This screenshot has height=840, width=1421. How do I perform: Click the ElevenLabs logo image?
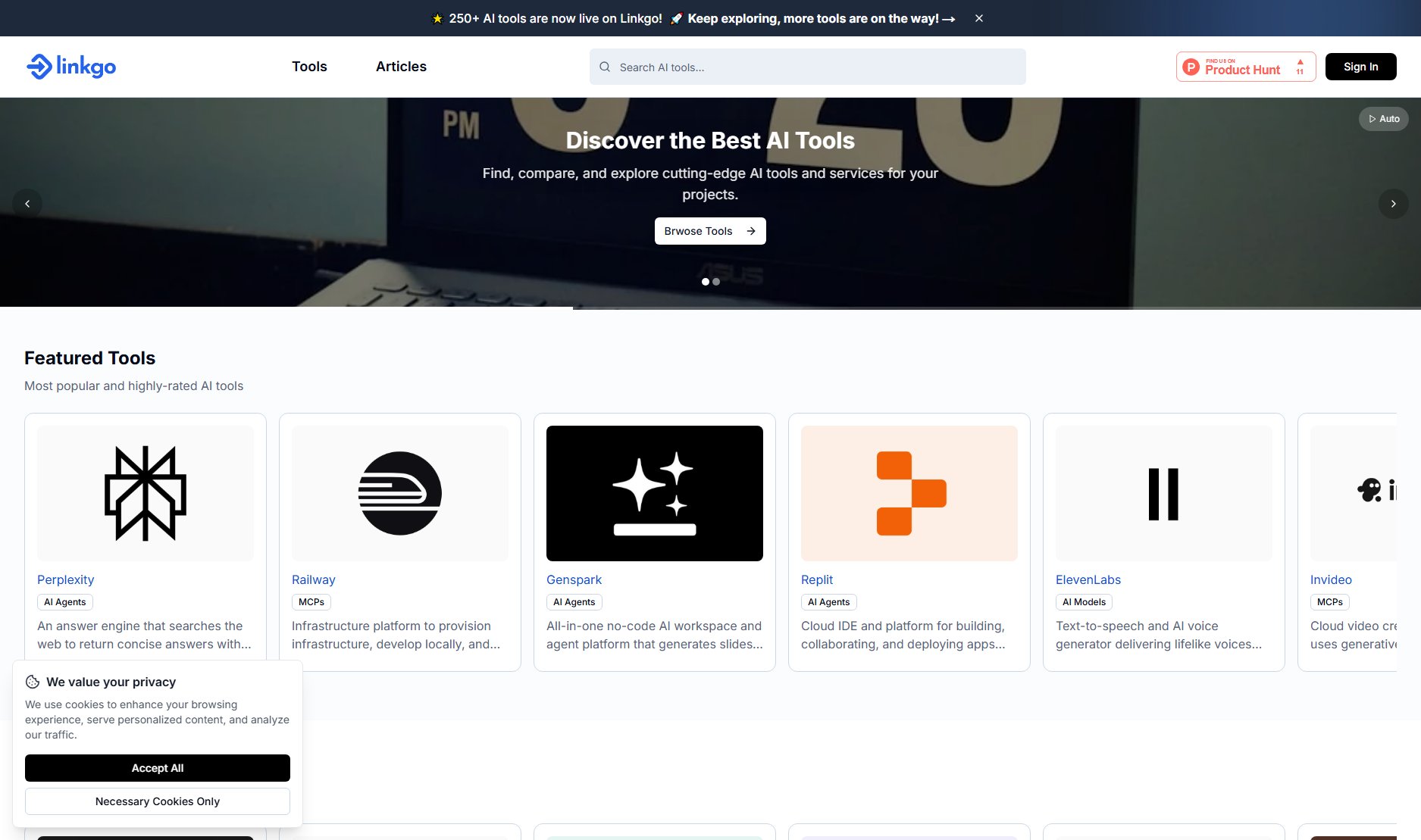pos(1163,492)
